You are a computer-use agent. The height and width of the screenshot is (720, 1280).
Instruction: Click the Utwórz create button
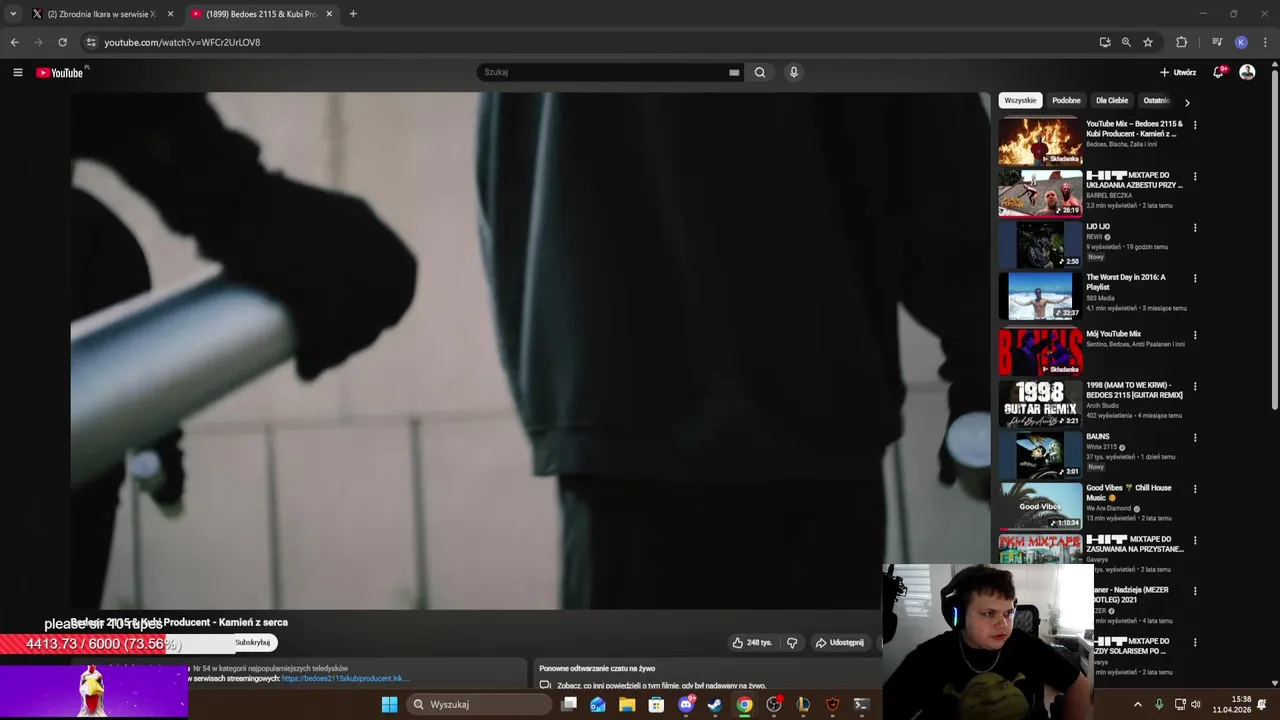[x=1178, y=72]
